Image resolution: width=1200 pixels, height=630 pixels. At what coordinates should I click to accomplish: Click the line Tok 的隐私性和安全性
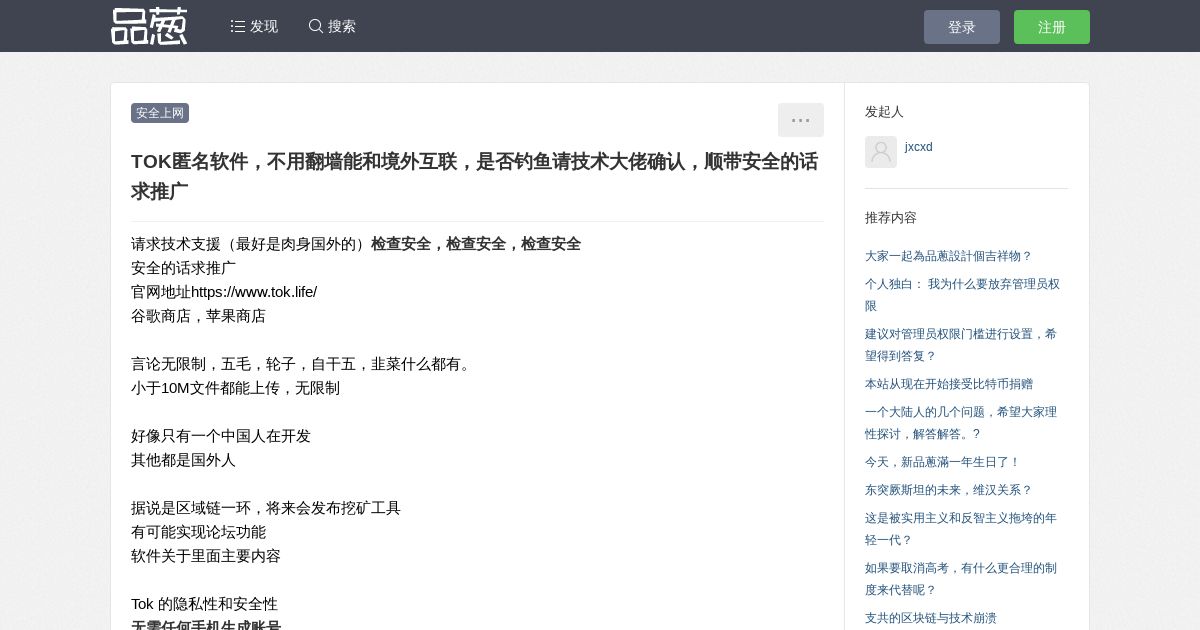pyautogui.click(x=204, y=604)
